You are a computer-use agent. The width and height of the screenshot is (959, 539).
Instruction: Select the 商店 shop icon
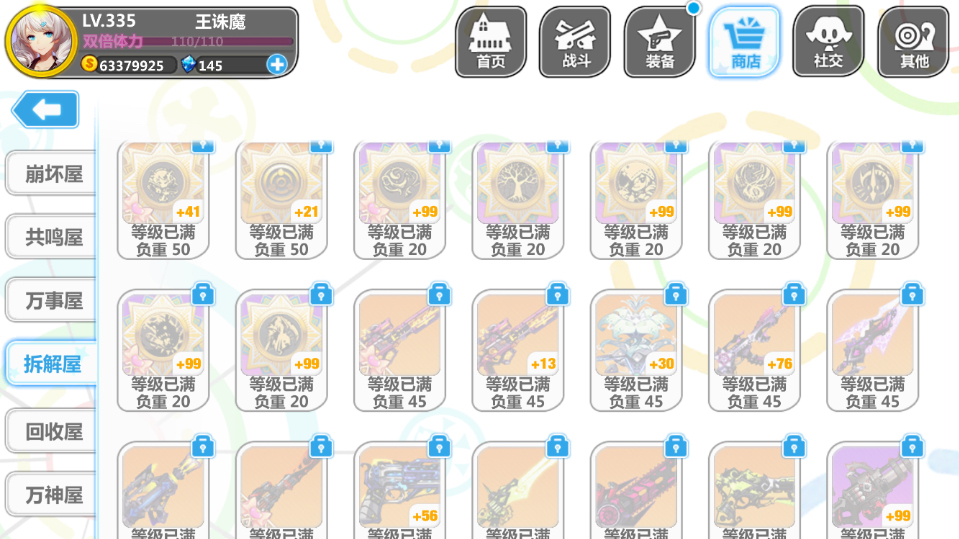744,42
